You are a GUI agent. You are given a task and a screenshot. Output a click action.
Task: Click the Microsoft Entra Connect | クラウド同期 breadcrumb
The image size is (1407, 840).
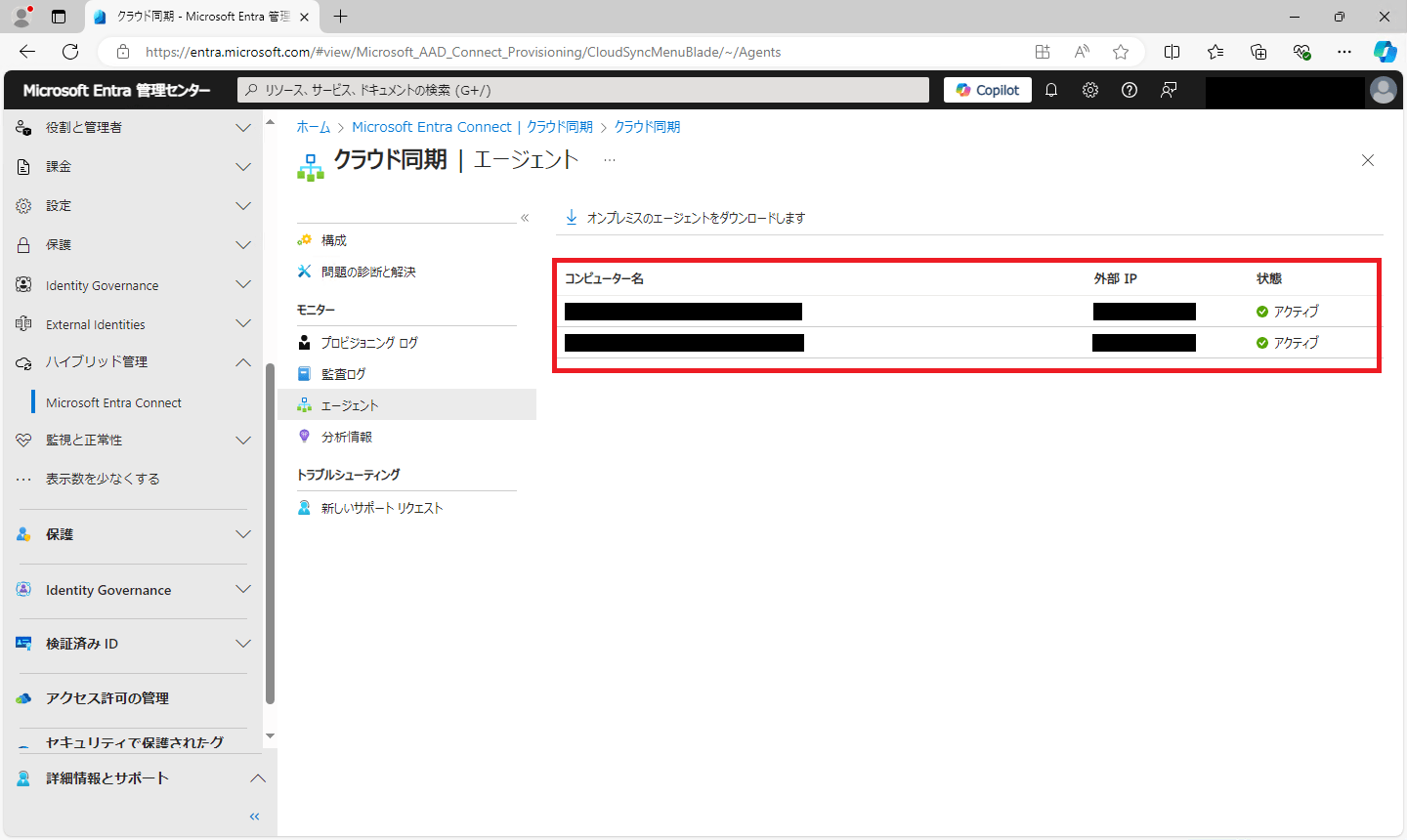tap(472, 127)
